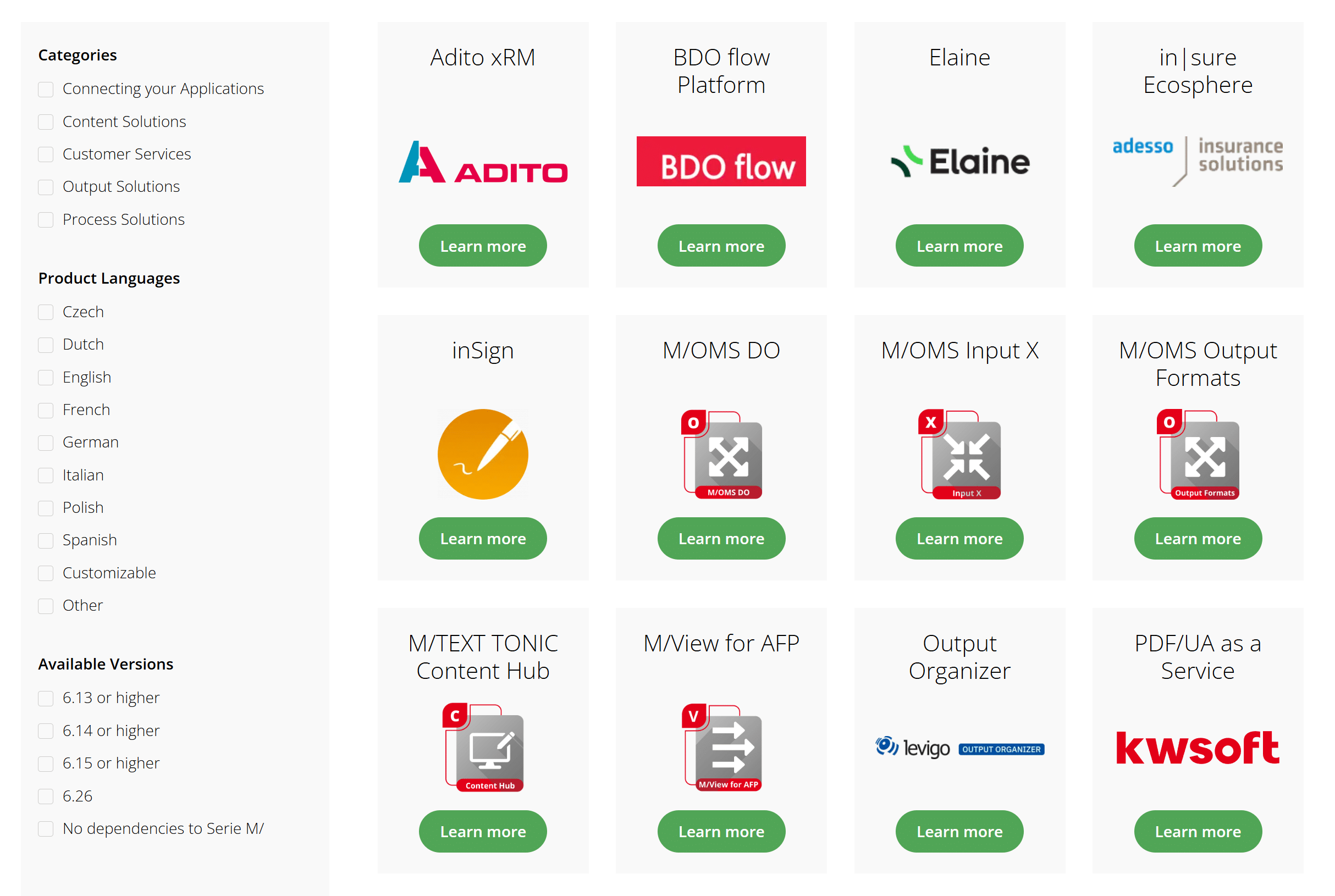Filter by version 6.13 or higher

(46, 698)
